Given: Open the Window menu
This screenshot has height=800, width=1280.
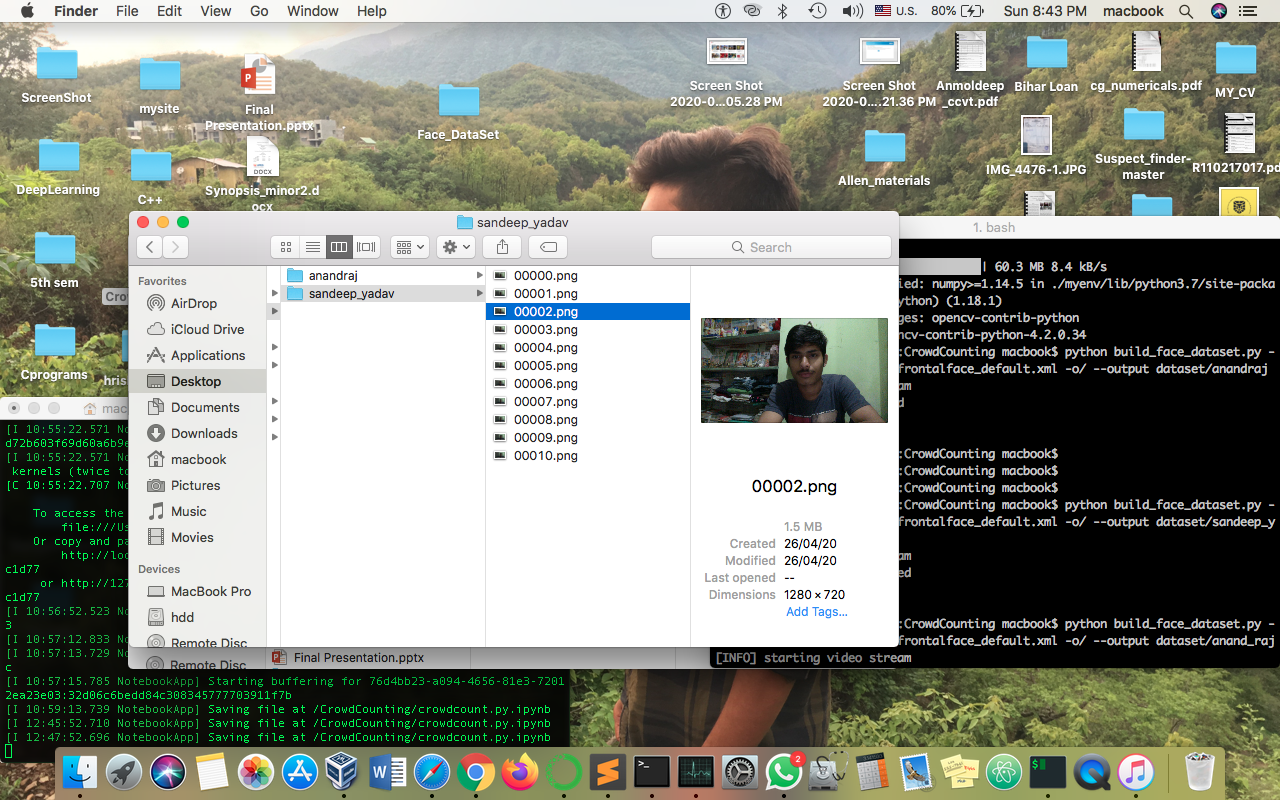Looking at the screenshot, I should (313, 11).
